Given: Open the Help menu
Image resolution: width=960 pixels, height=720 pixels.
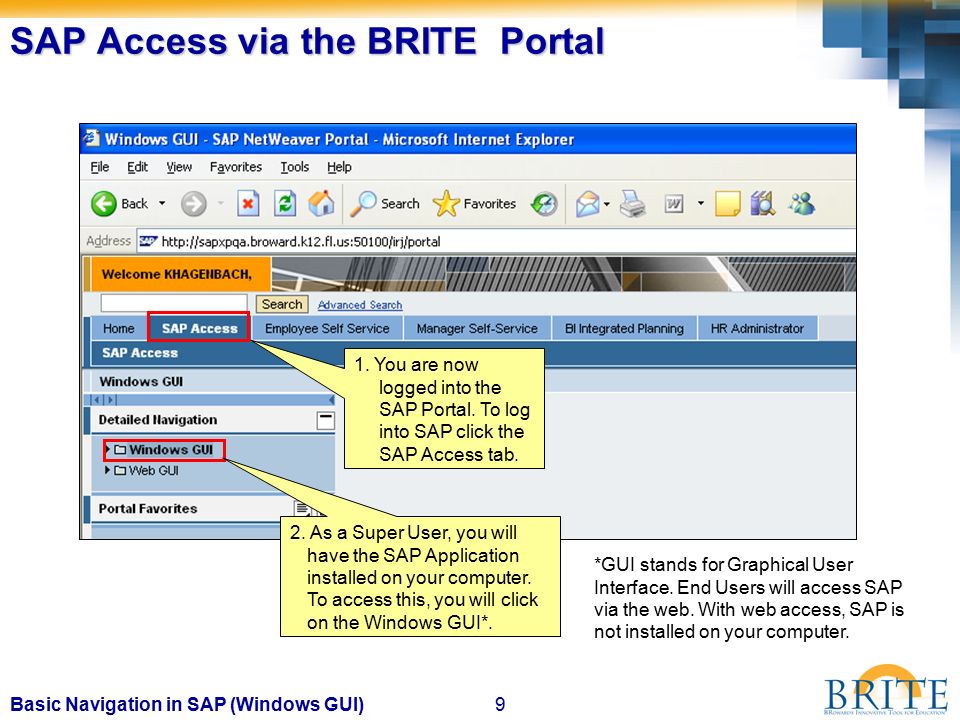Looking at the screenshot, I should [x=339, y=167].
